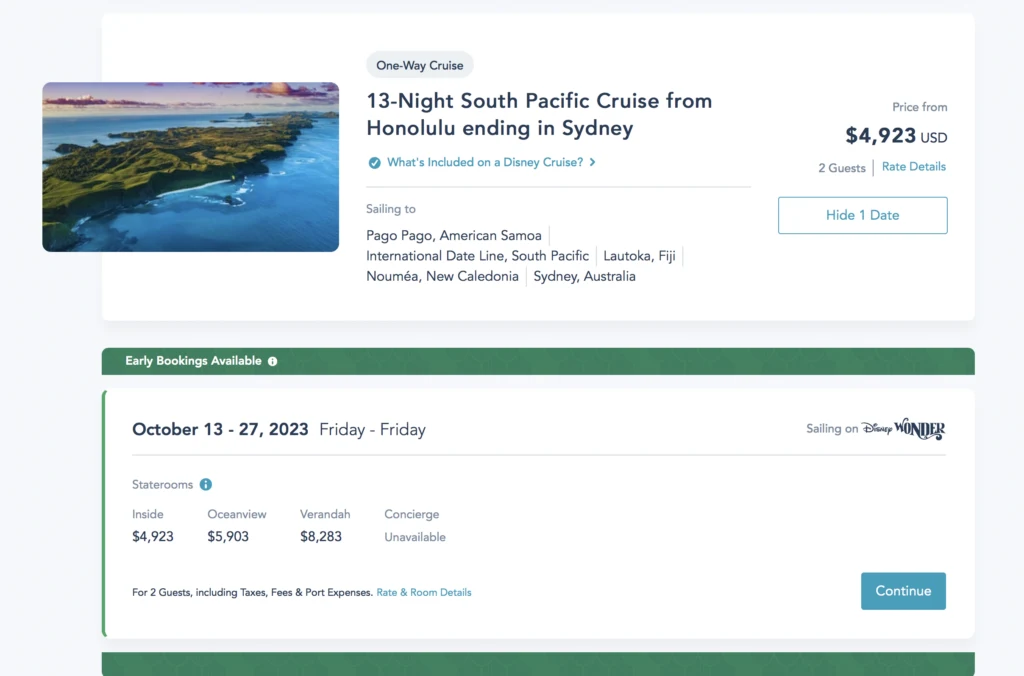Open the Rate Details link
Image resolution: width=1024 pixels, height=676 pixels.
pyautogui.click(x=913, y=167)
